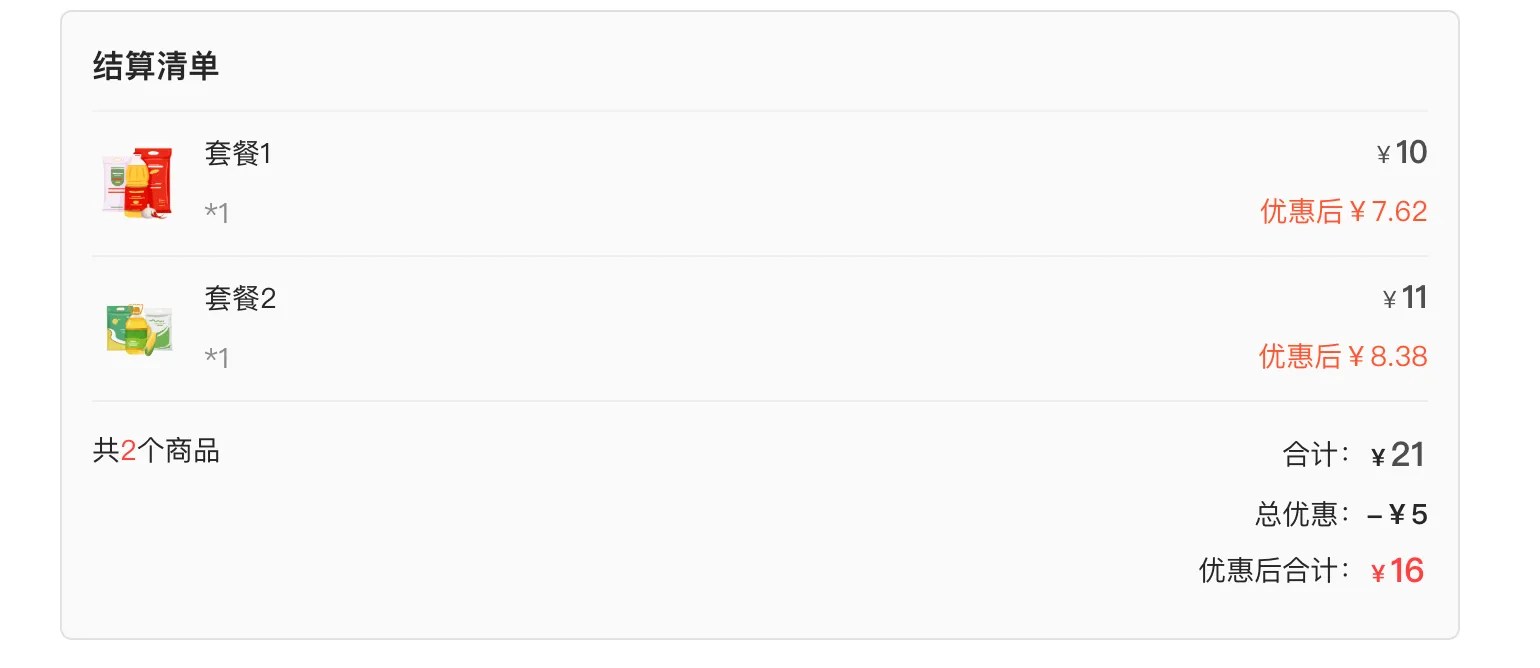The image size is (1540, 668).
Task: Click the 优惠后 text in 套餐1 row
Action: click(x=1301, y=212)
